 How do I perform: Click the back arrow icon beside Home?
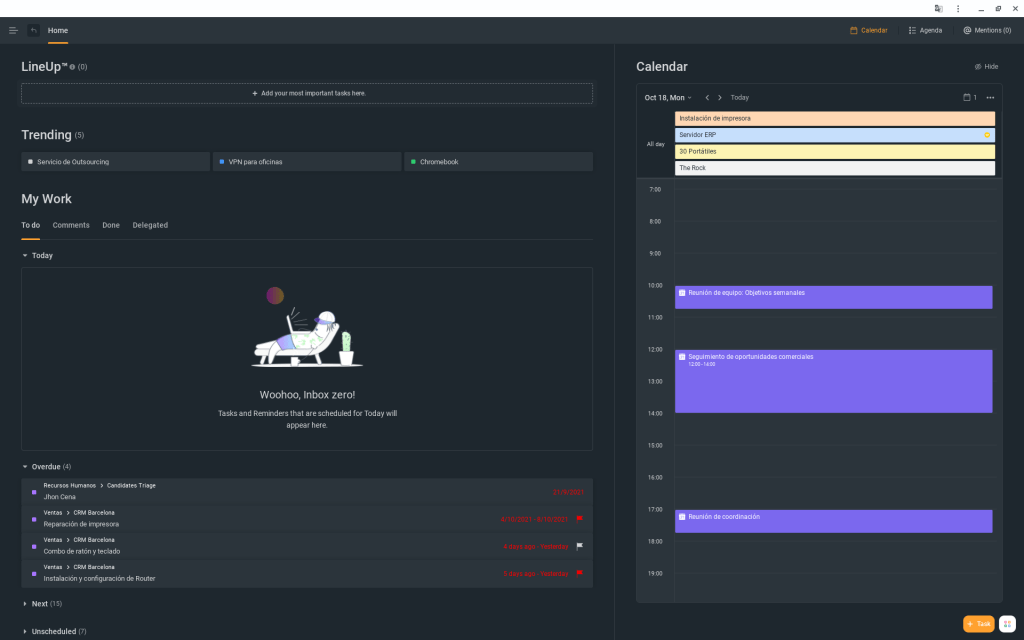34,30
